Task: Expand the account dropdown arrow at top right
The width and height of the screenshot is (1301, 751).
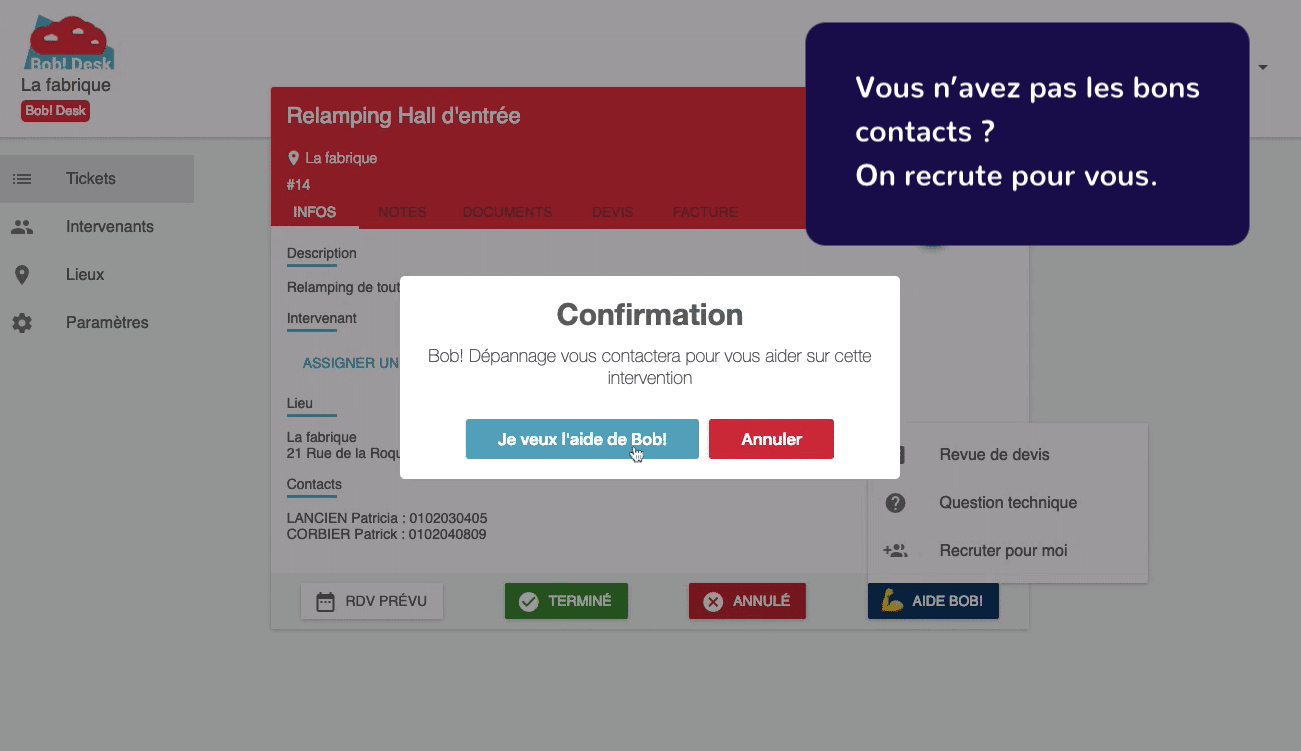Action: pyautogui.click(x=1263, y=67)
